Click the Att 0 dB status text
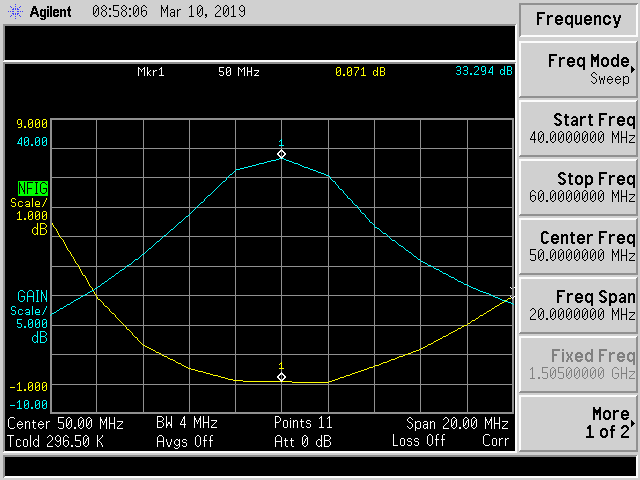 [x=303, y=442]
